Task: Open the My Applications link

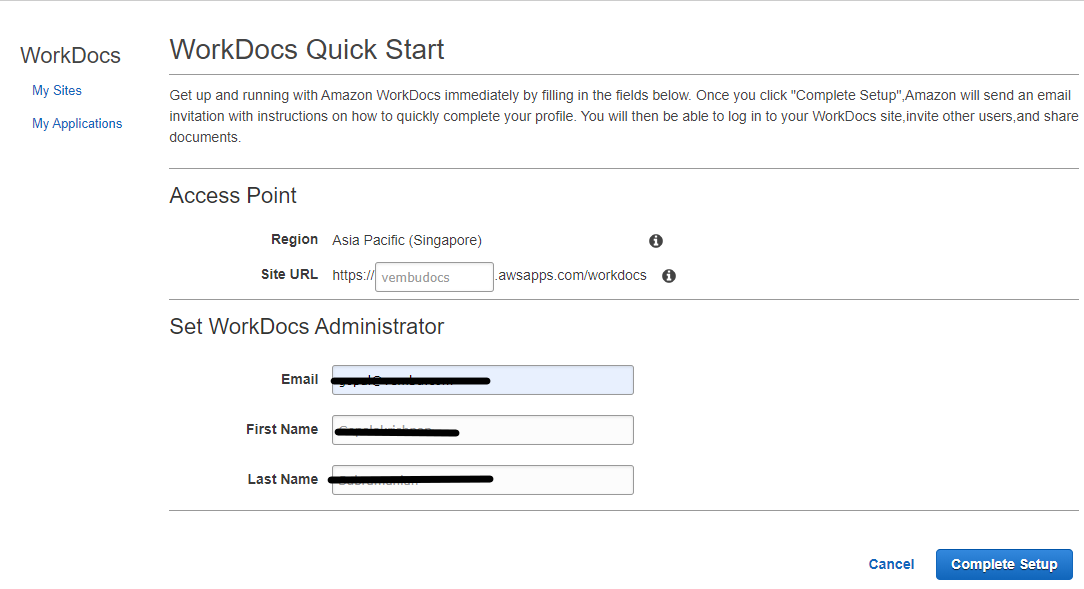Action: (x=77, y=124)
